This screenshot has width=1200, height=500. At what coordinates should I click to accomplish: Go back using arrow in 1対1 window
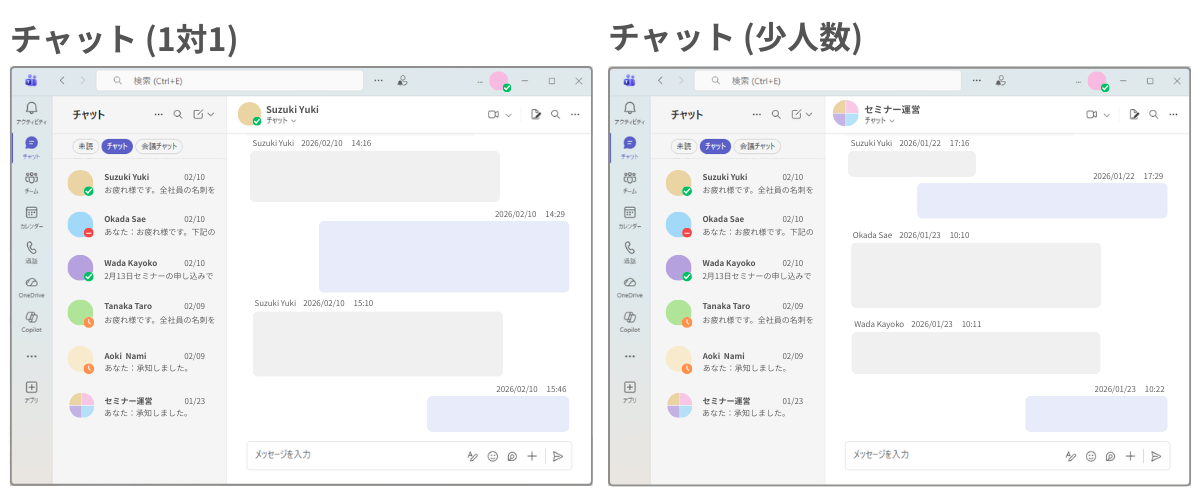click(62, 80)
